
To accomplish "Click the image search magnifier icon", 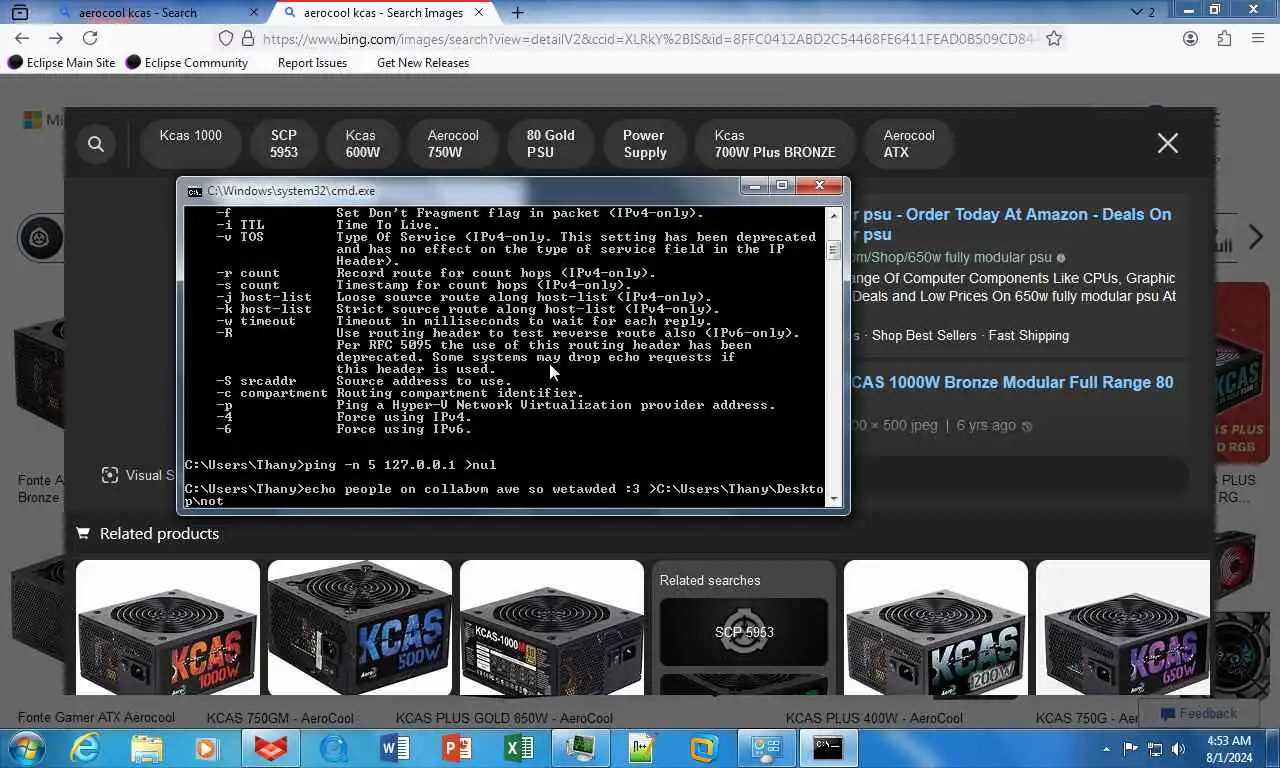I will (96, 144).
